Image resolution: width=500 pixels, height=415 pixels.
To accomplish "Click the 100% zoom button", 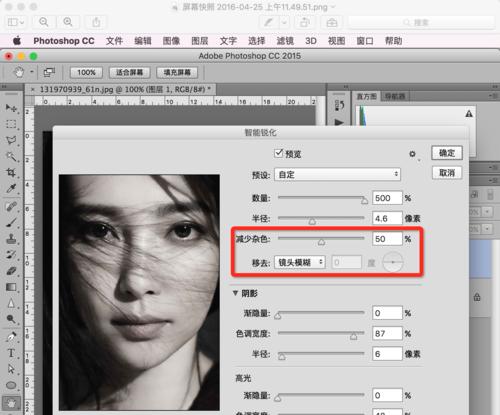I will click(86, 72).
